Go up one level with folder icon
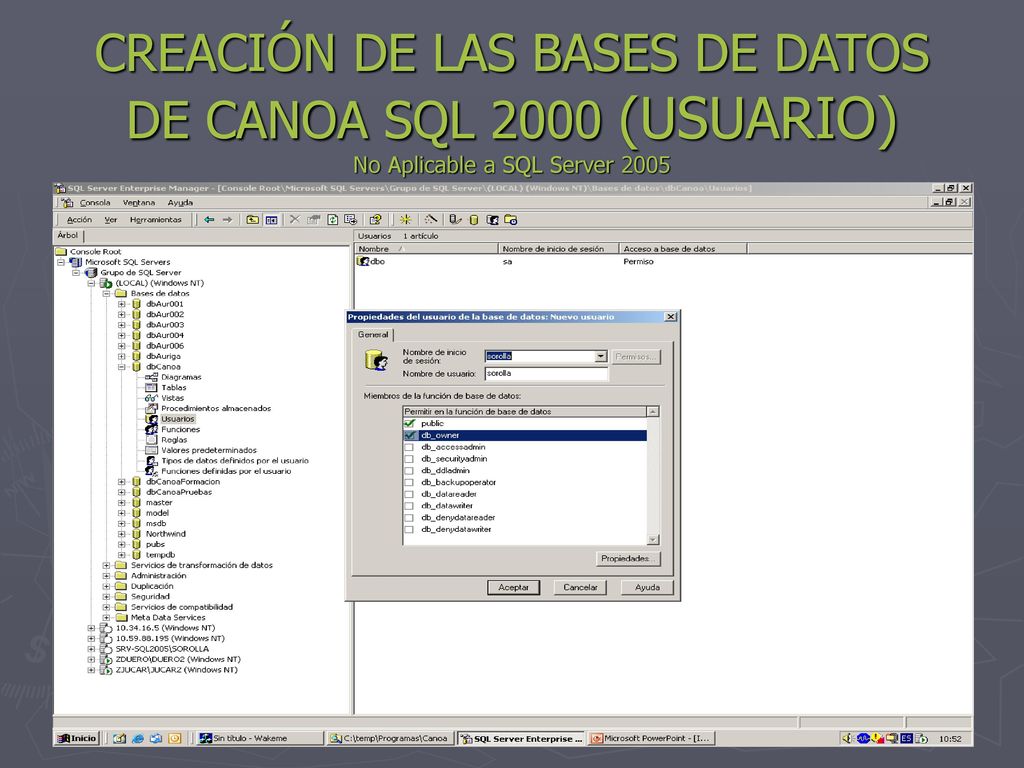This screenshot has width=1024, height=768. pyautogui.click(x=252, y=219)
